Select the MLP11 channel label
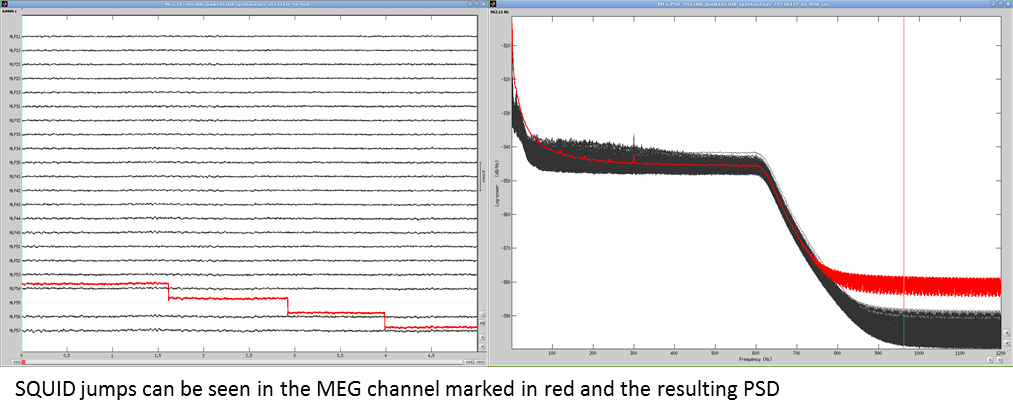 [x=14, y=37]
